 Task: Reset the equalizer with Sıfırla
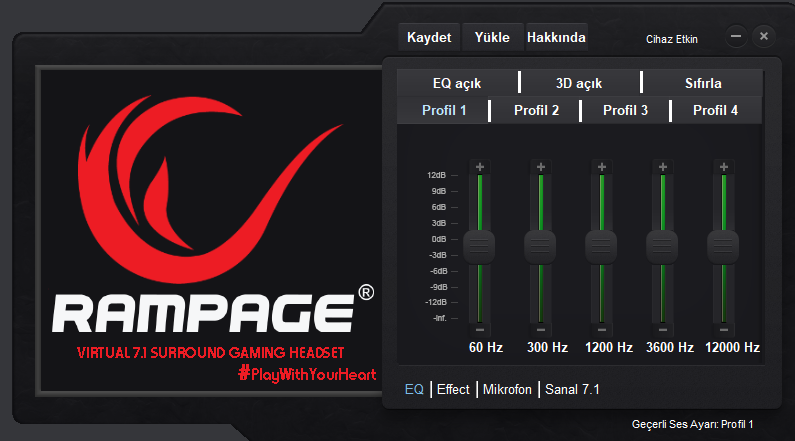tap(703, 83)
